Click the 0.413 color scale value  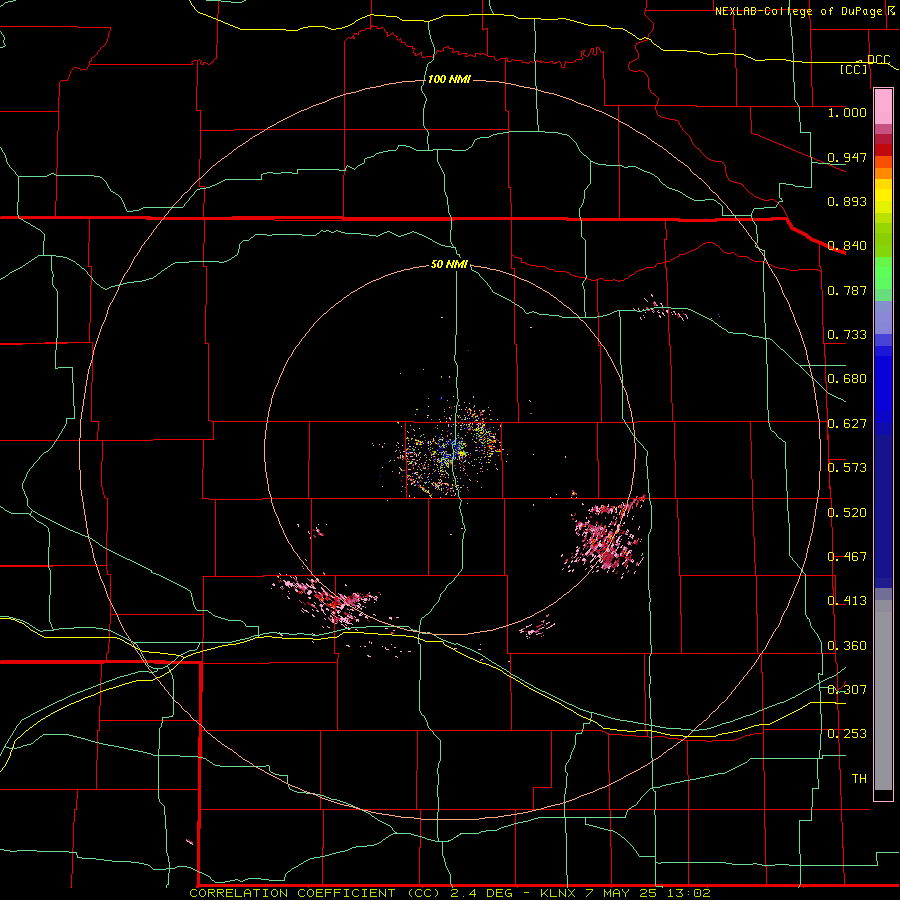(x=847, y=600)
